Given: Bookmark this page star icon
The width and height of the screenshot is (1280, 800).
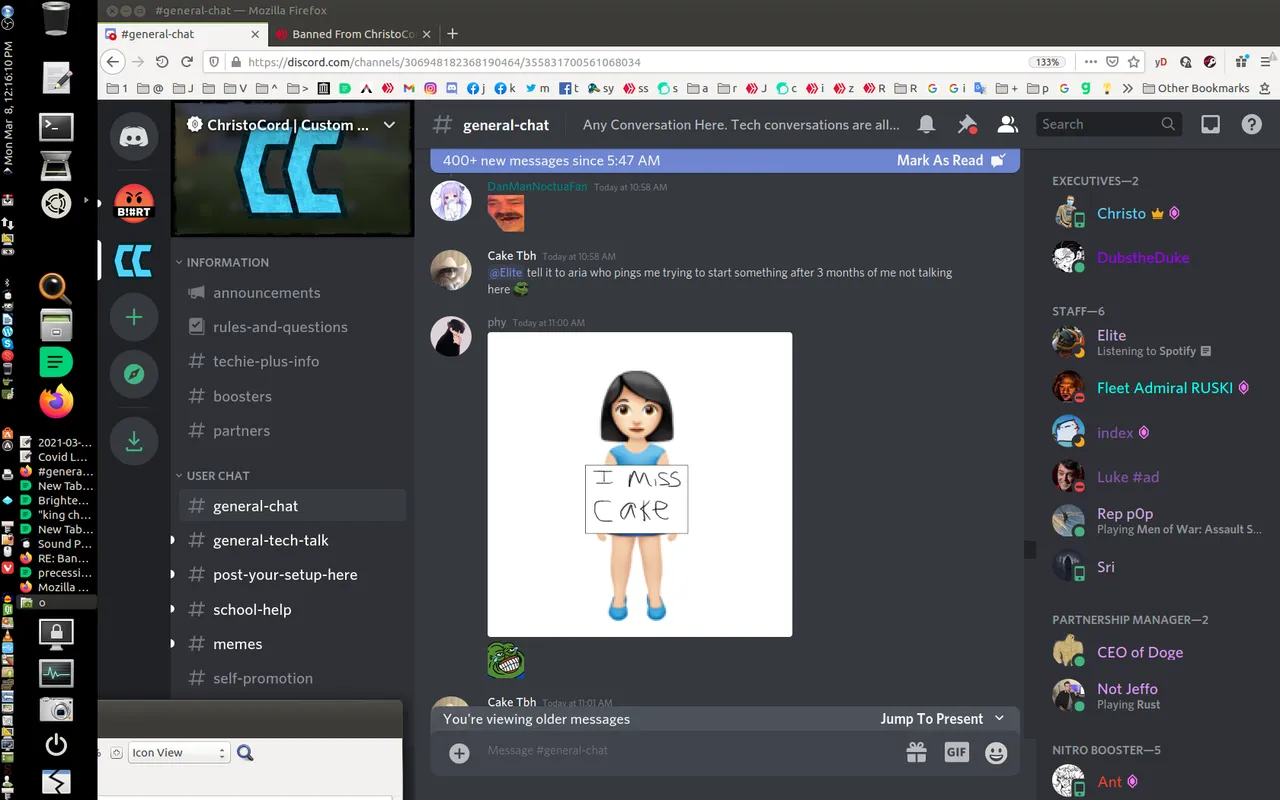Looking at the screenshot, I should click(1134, 61).
